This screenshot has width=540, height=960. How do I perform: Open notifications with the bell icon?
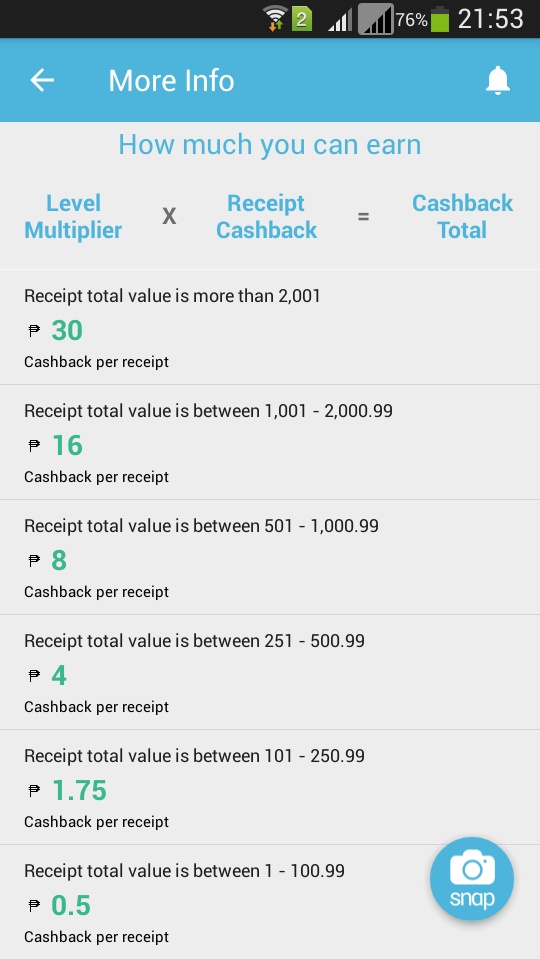click(498, 80)
